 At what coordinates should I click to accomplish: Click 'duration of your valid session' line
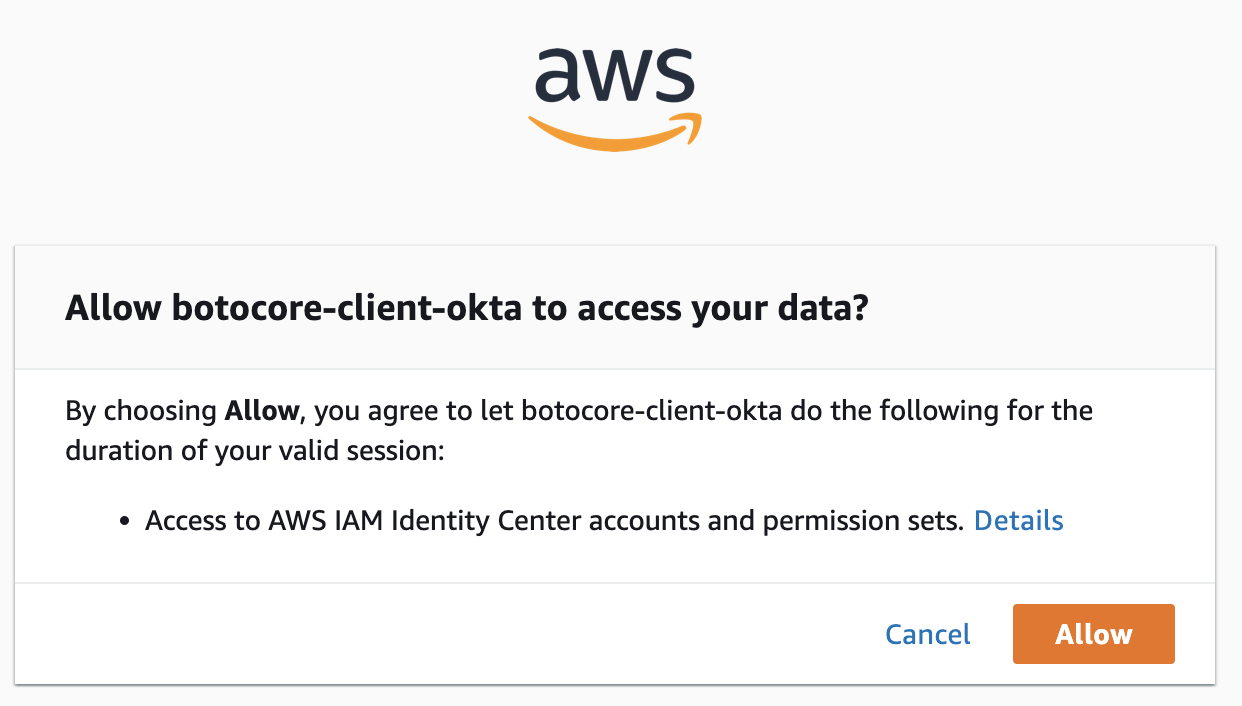[253, 450]
